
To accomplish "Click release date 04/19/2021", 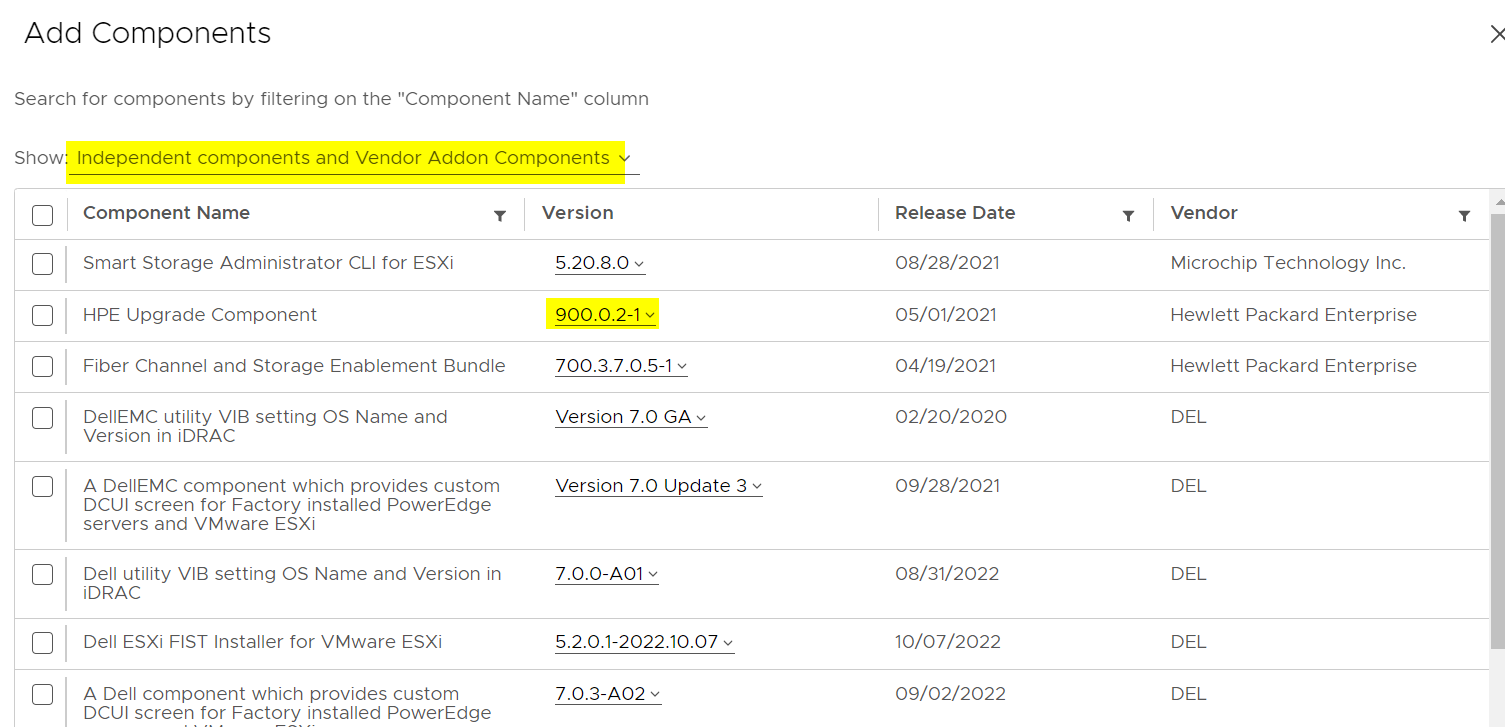I will point(945,365).
